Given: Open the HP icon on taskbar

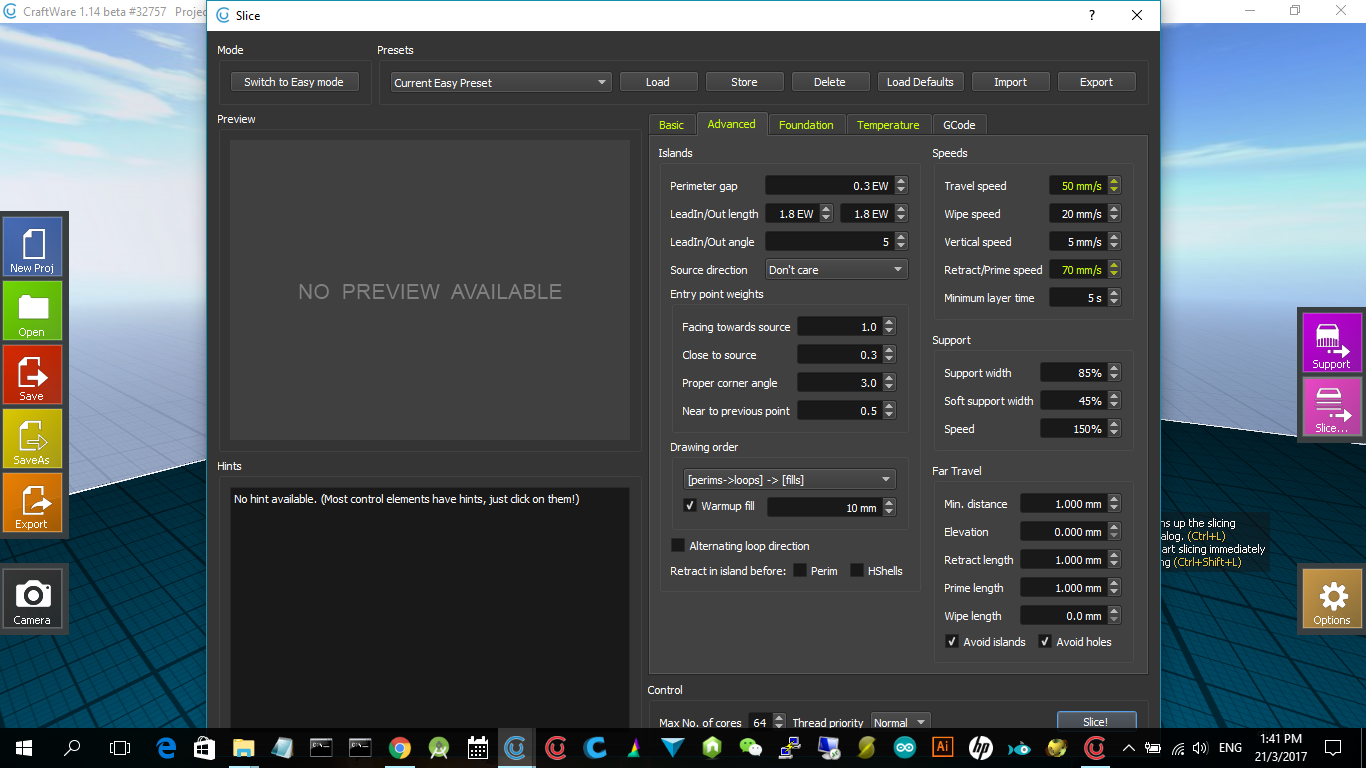Looking at the screenshot, I should (x=981, y=747).
